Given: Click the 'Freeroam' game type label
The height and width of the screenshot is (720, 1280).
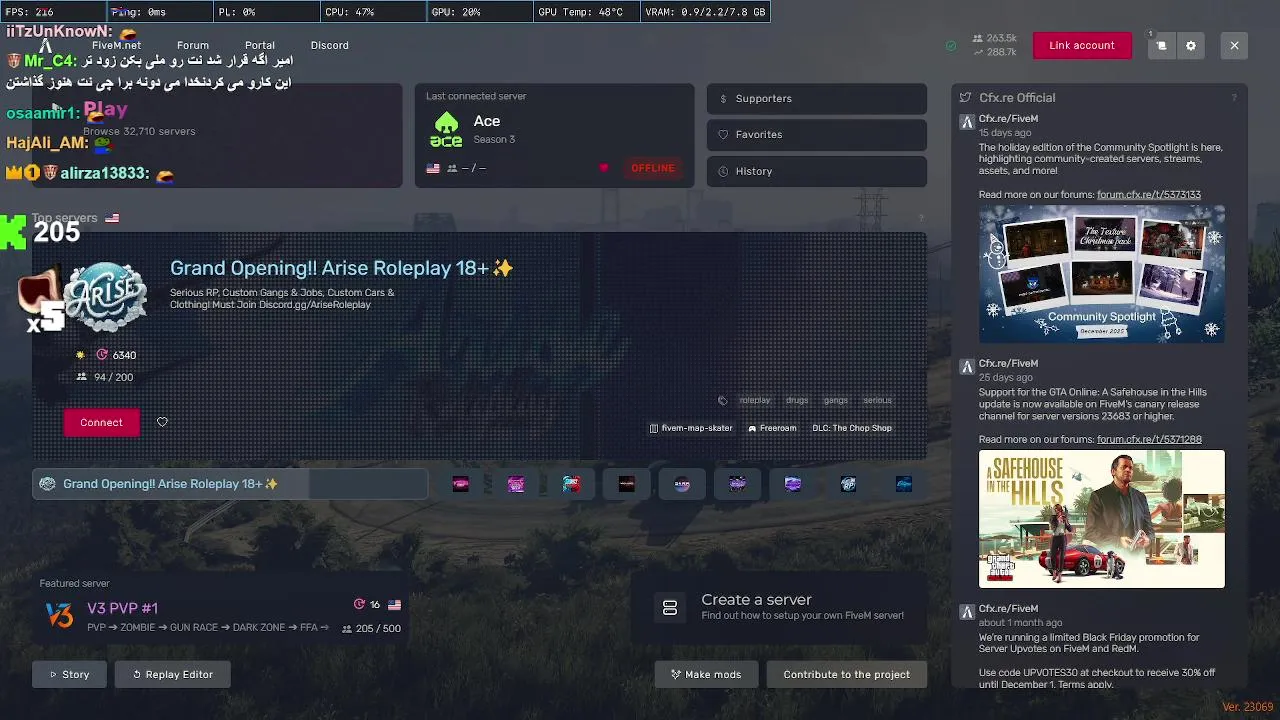Looking at the screenshot, I should click(772, 428).
